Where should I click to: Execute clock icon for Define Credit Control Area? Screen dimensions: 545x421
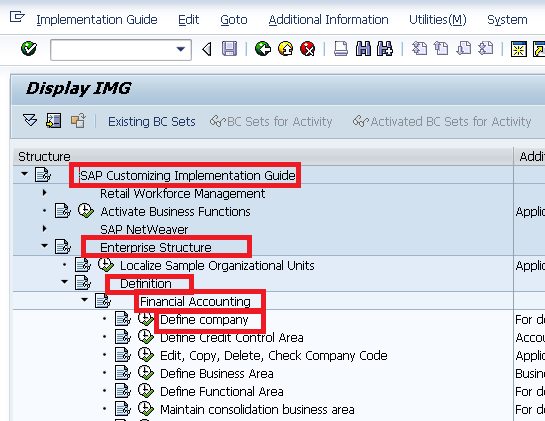click(x=146, y=337)
